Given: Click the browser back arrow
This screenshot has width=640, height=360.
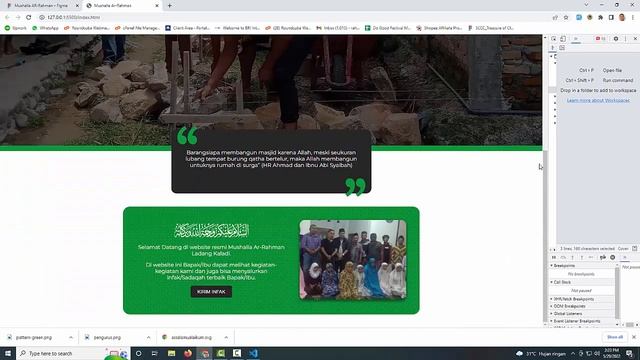Looking at the screenshot, I should point(7,17).
